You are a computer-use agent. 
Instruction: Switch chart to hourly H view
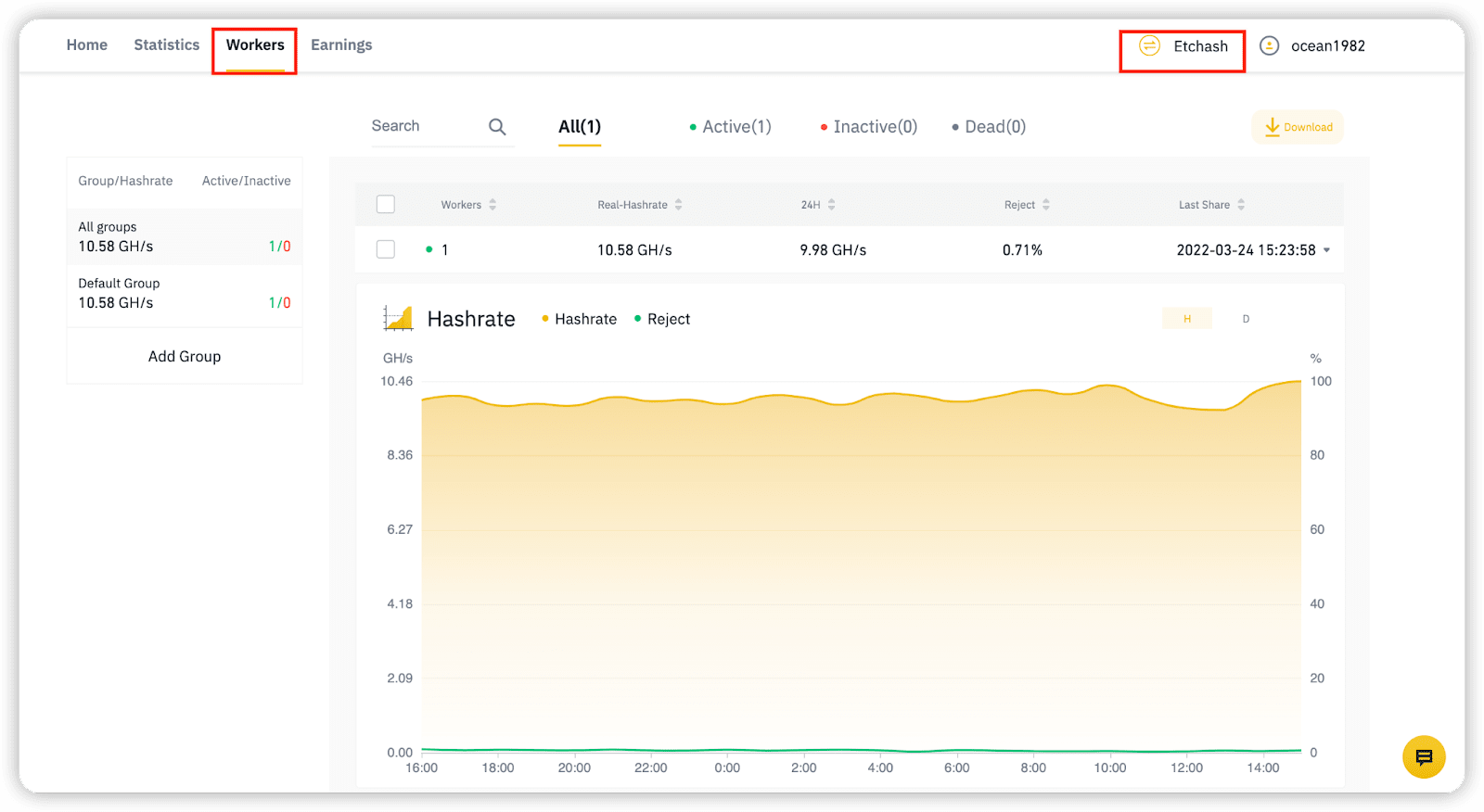coord(1187,319)
